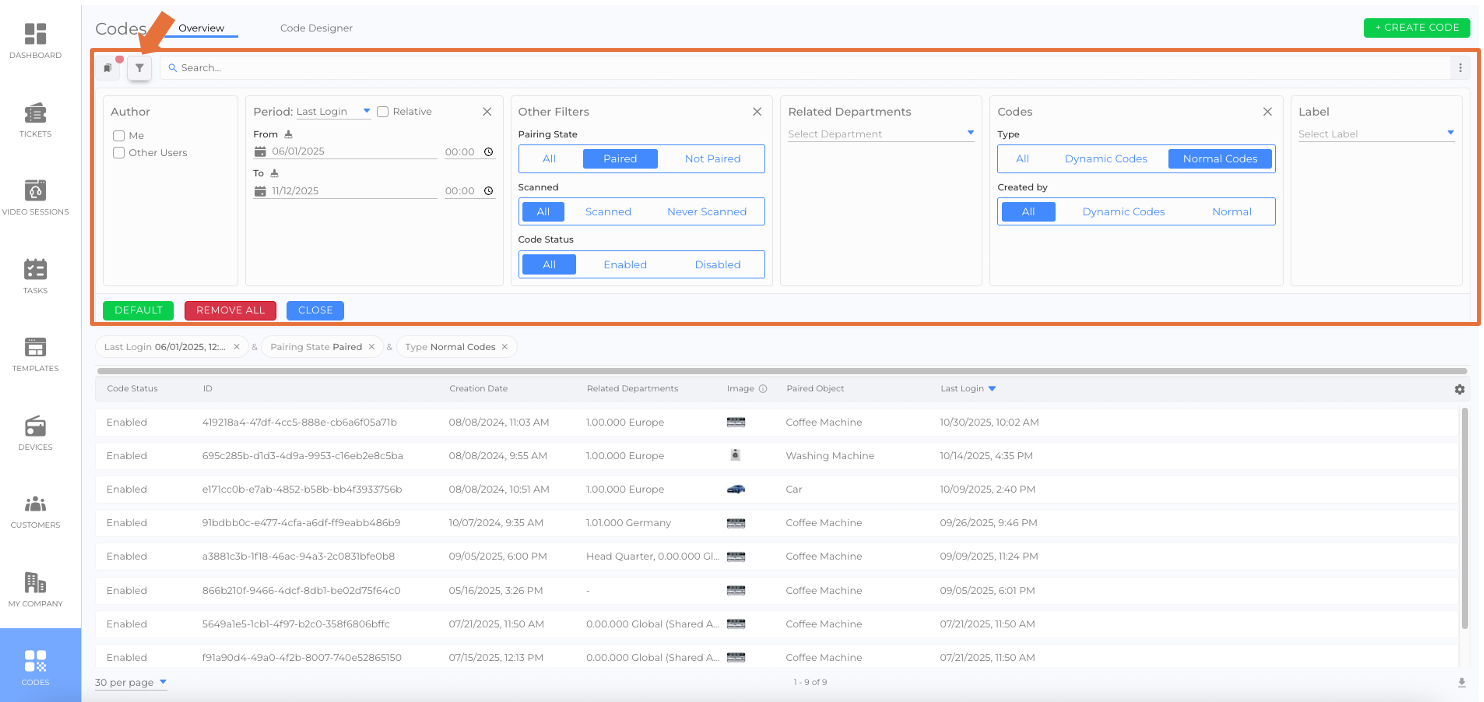Open the Select Label dropdown

(x=1376, y=134)
